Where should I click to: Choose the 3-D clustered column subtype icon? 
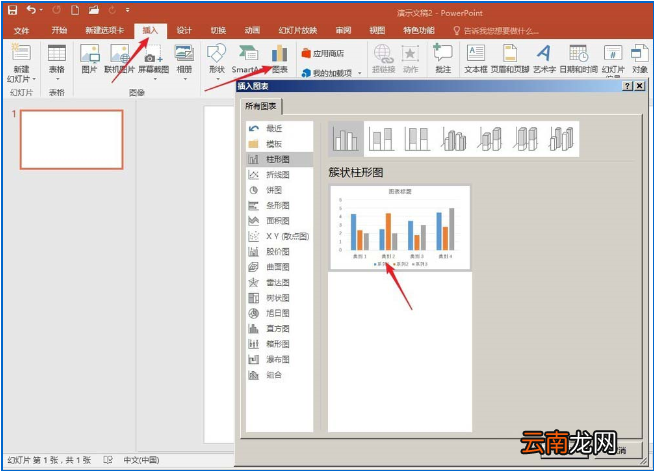[x=454, y=139]
